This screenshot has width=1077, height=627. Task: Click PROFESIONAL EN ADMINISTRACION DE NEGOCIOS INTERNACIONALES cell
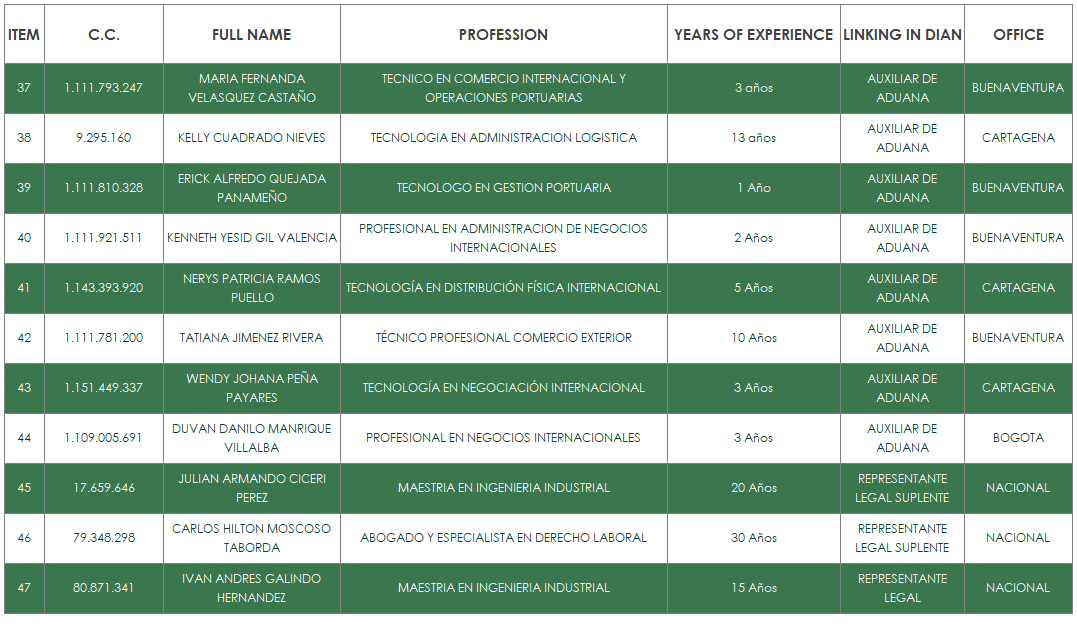pos(503,238)
